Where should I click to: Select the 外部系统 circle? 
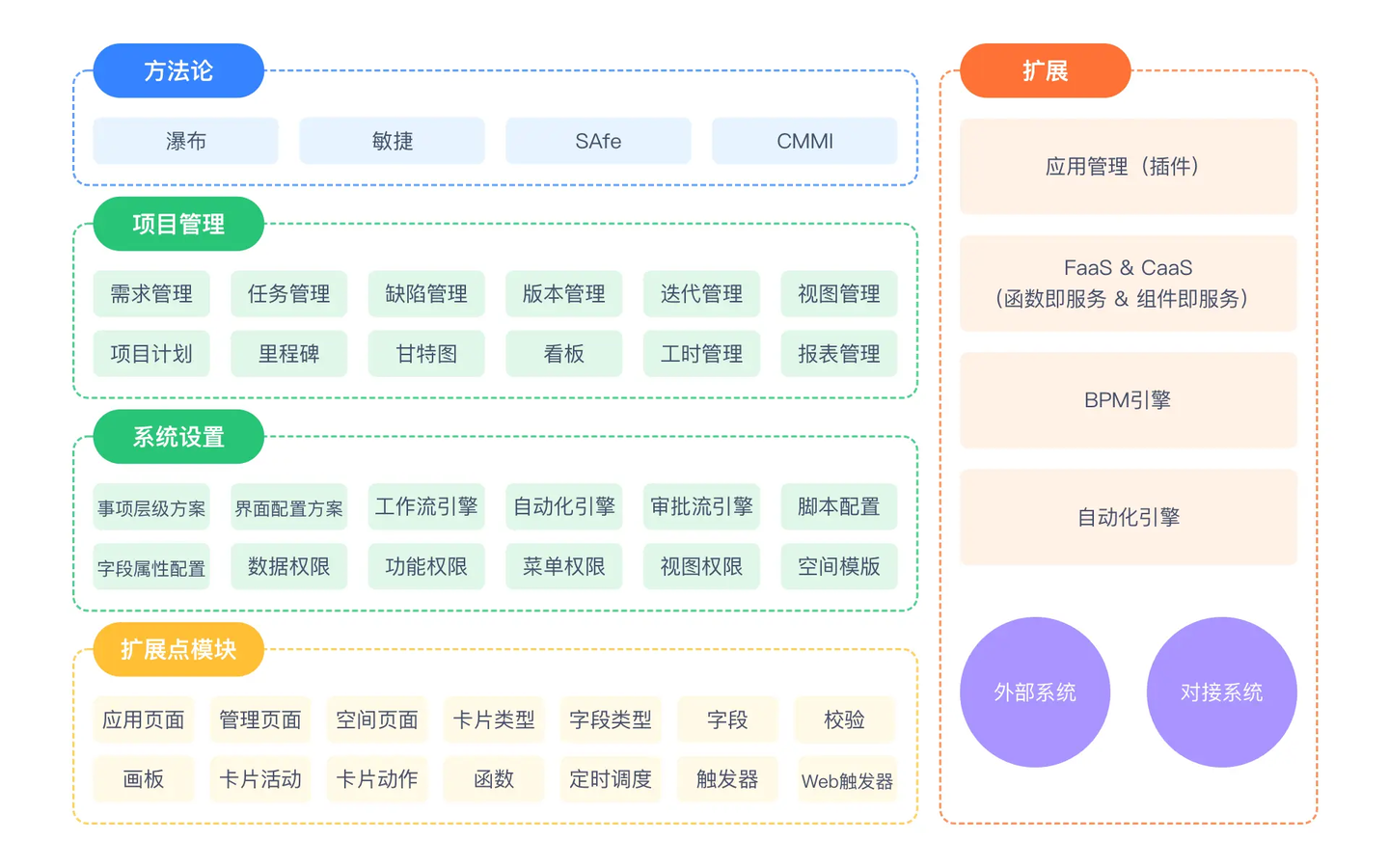pyautogui.click(x=1035, y=691)
